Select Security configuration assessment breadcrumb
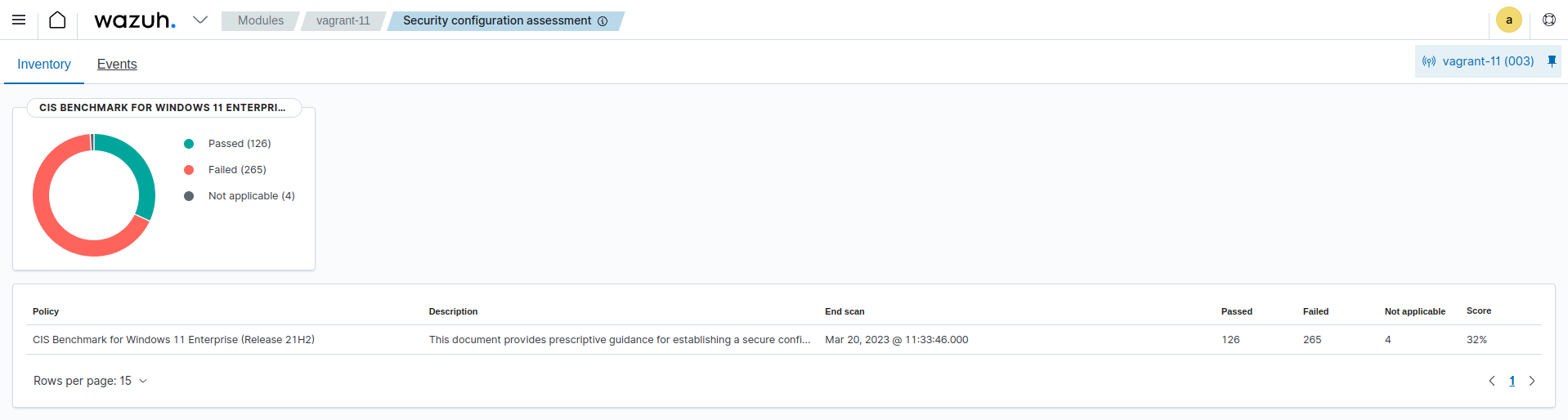1568x420 pixels. click(497, 20)
